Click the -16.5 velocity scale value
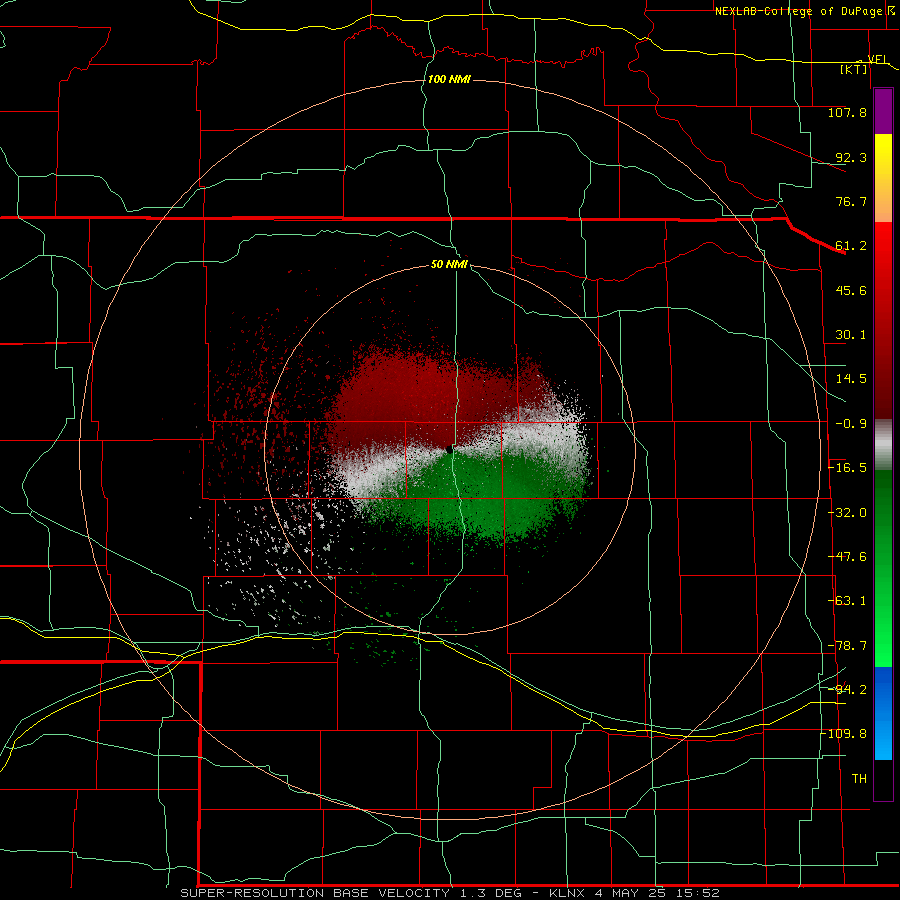900x900 pixels. tap(847, 468)
